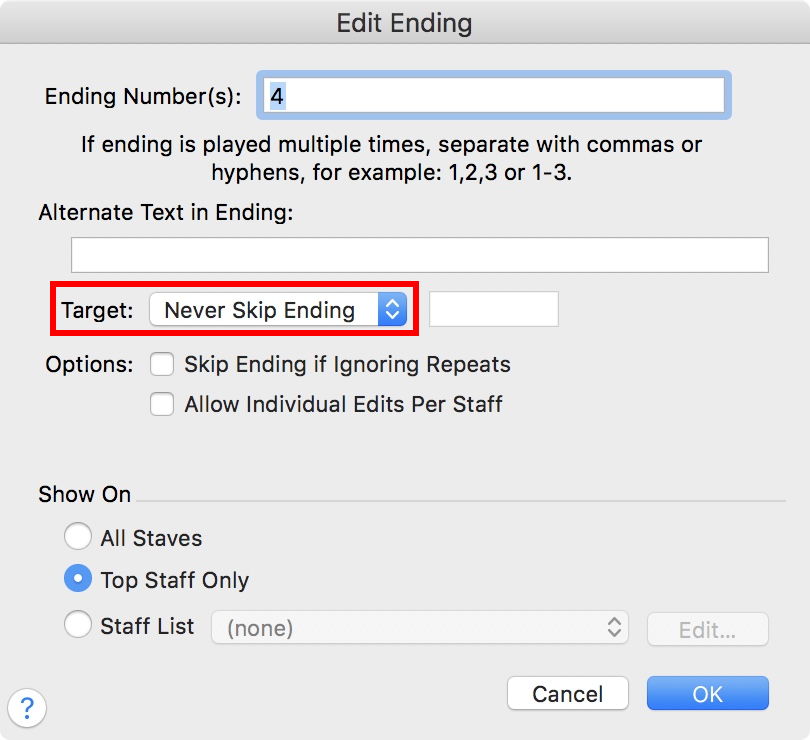The image size is (810, 740).
Task: Click the empty field beside Target dropdown
Action: coord(493,309)
